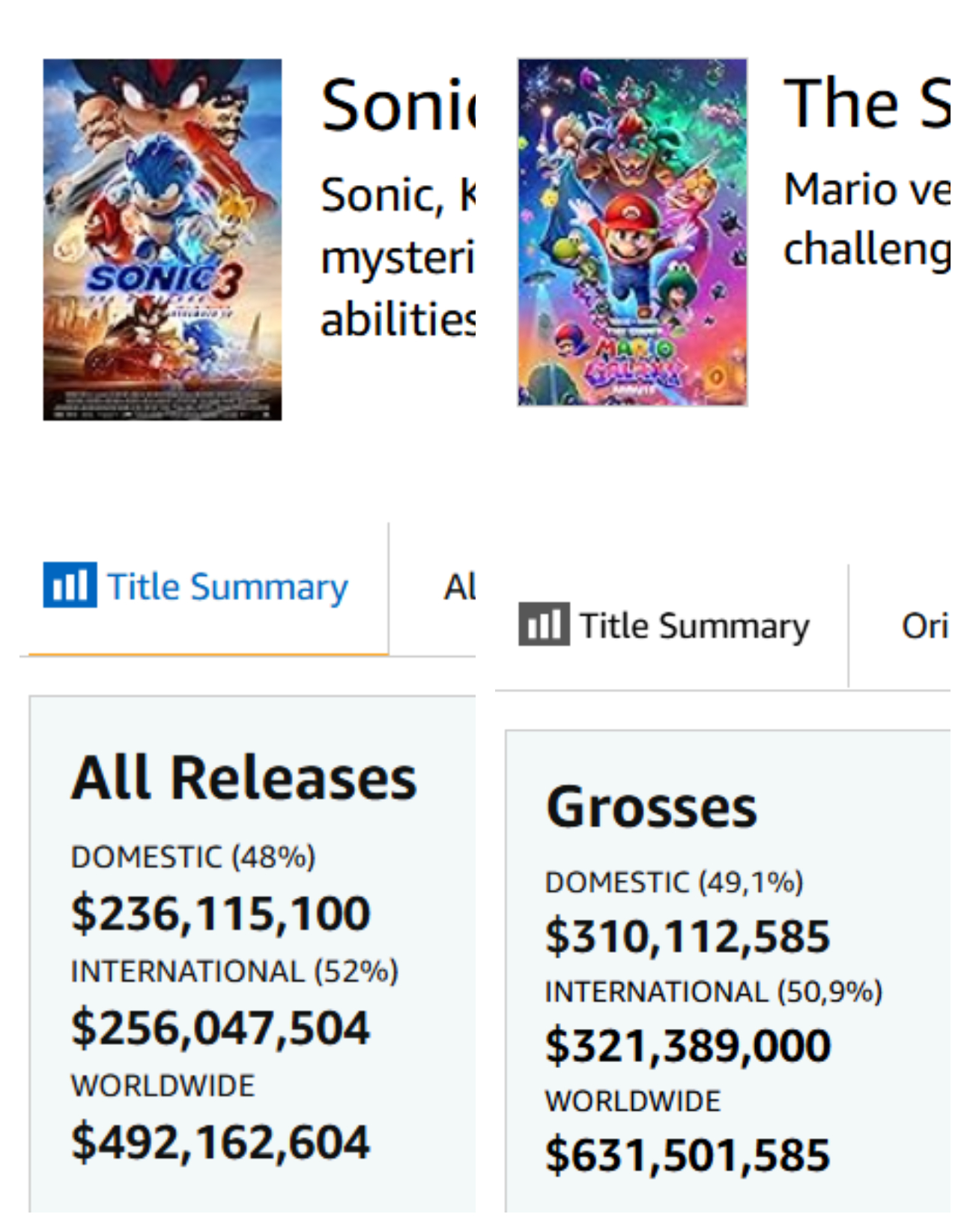Click the international gross $321,389,000
Viewport: 970px width, 1232px height.
[688, 1046]
